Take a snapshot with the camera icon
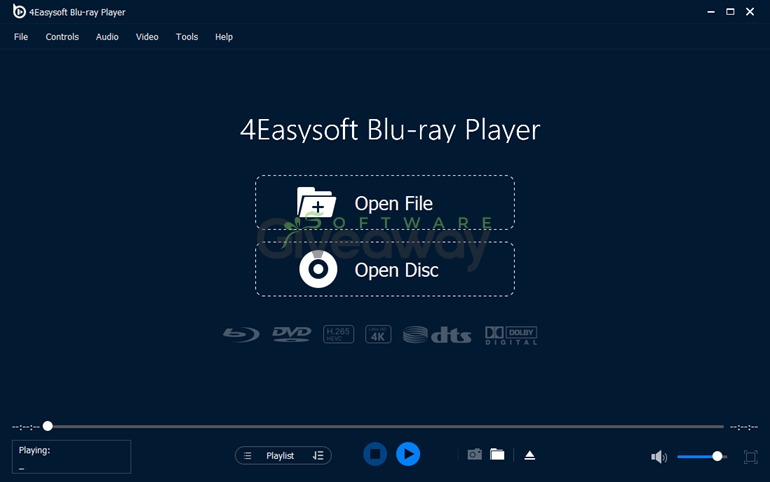 click(474, 455)
